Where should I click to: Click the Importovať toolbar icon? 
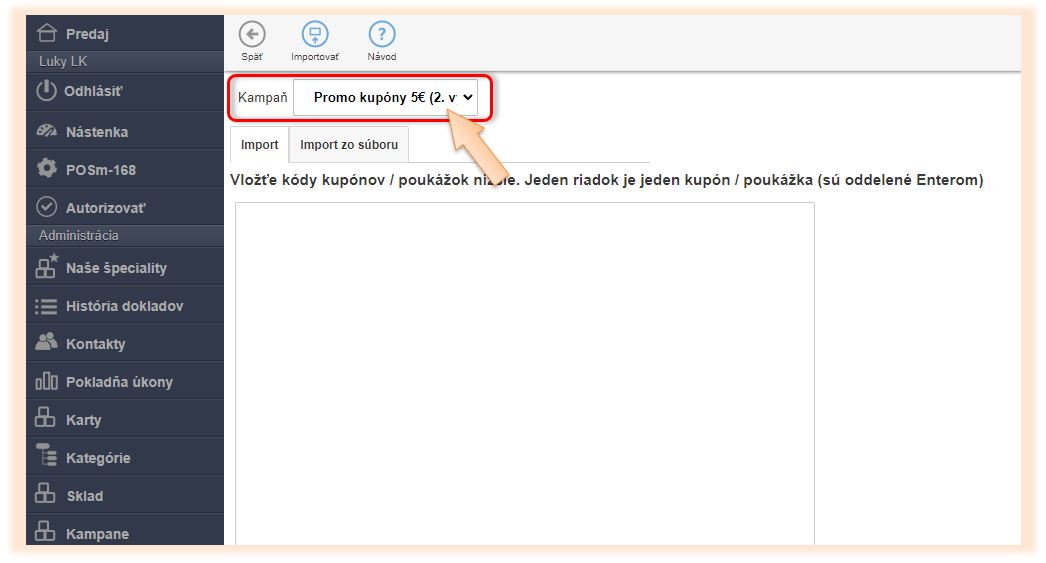(x=315, y=35)
